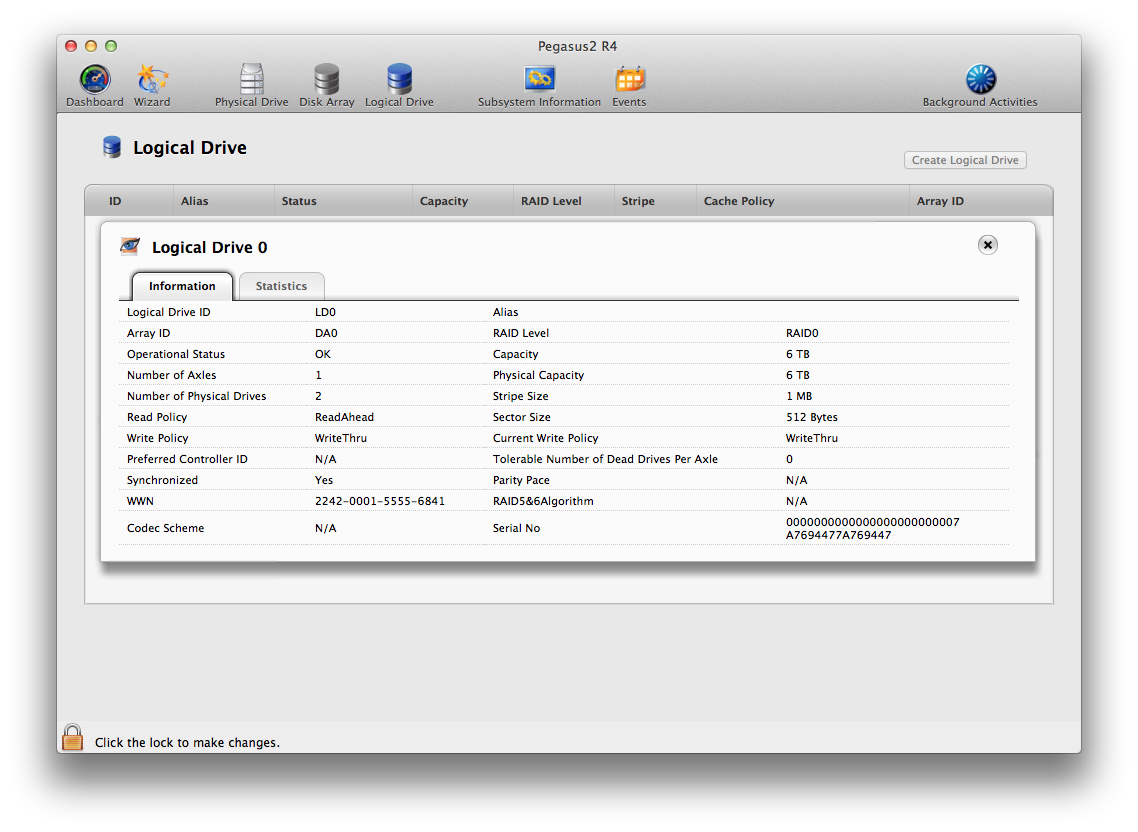Click Create Logical Drive button
Screen dimensions: 1138x832
point(965,160)
